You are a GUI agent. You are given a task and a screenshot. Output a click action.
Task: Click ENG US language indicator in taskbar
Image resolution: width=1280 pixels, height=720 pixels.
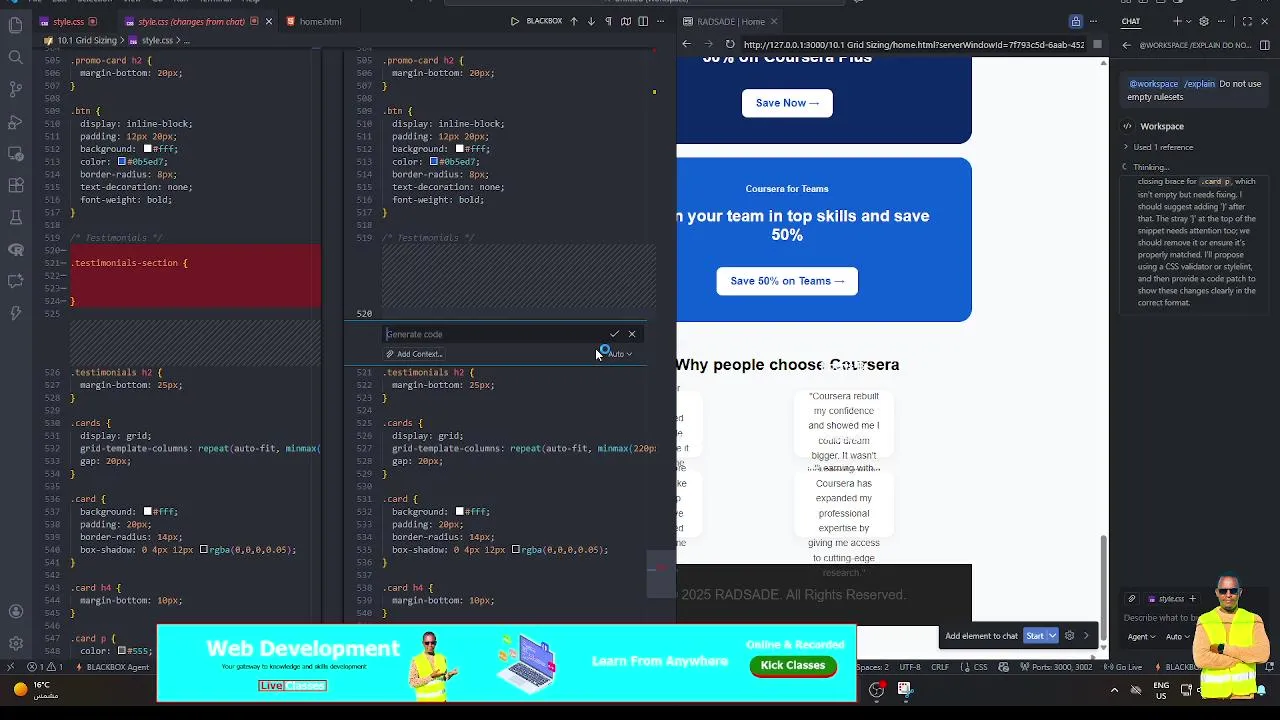pos(1161,689)
